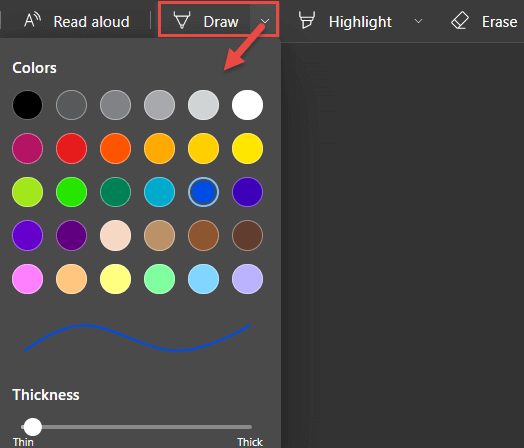Choose the red color swatch
The image size is (524, 448).
pos(72,148)
